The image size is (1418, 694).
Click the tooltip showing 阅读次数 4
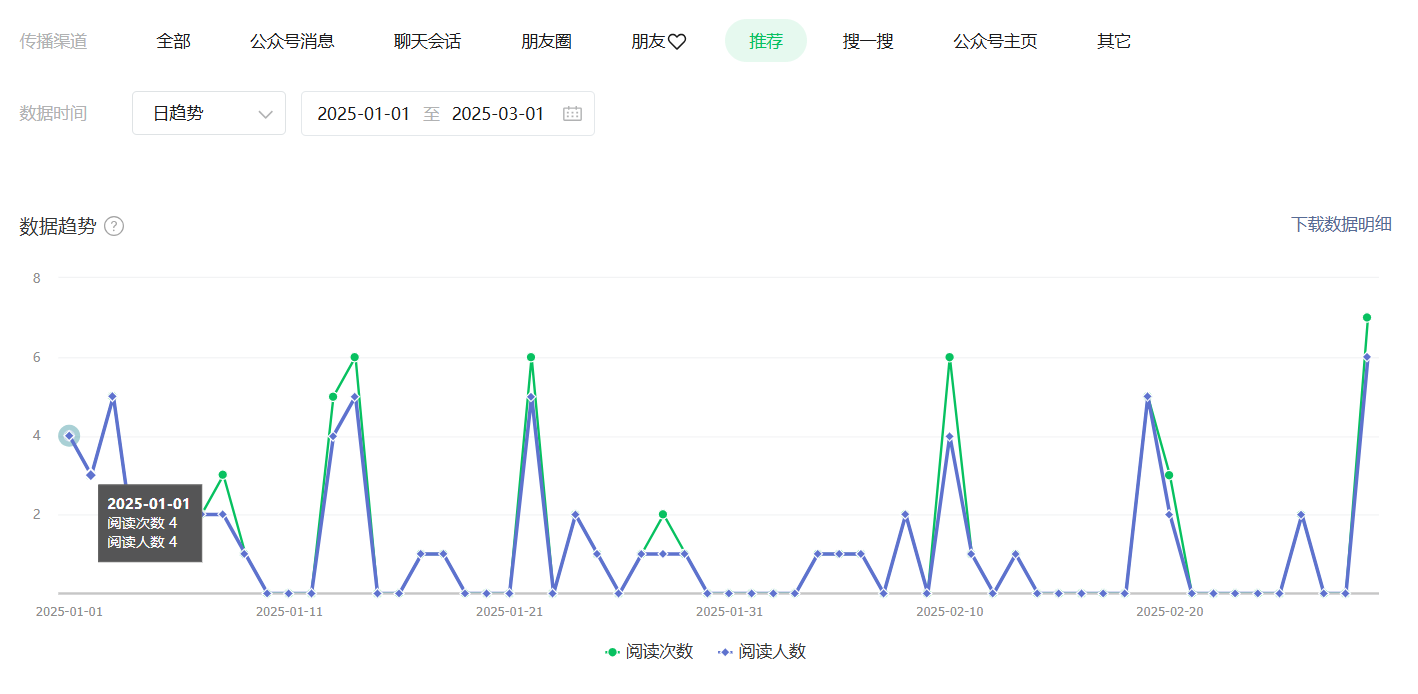coord(150,523)
